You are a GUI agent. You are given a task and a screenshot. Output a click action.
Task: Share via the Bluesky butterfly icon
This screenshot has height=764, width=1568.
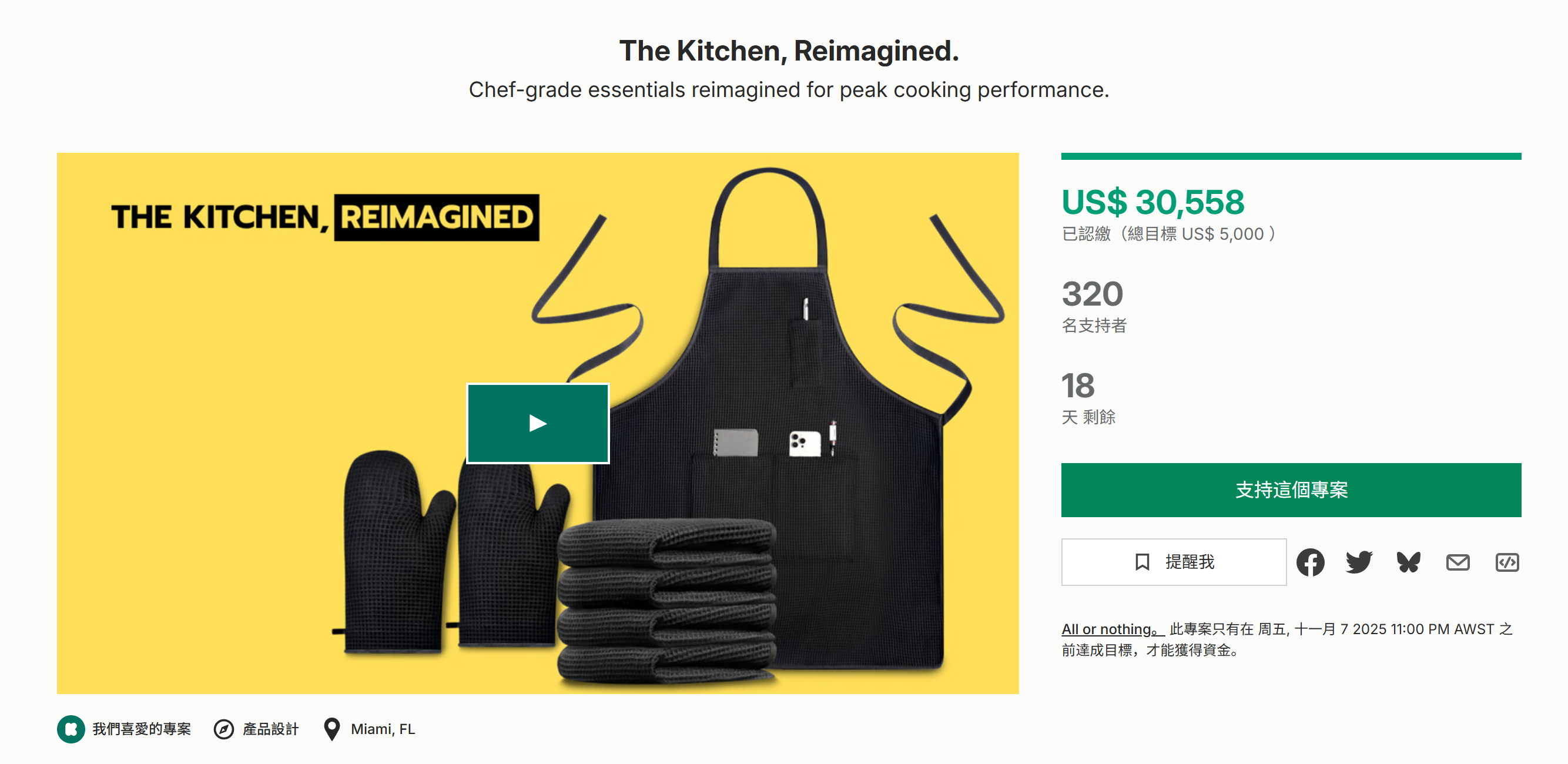[x=1408, y=562]
